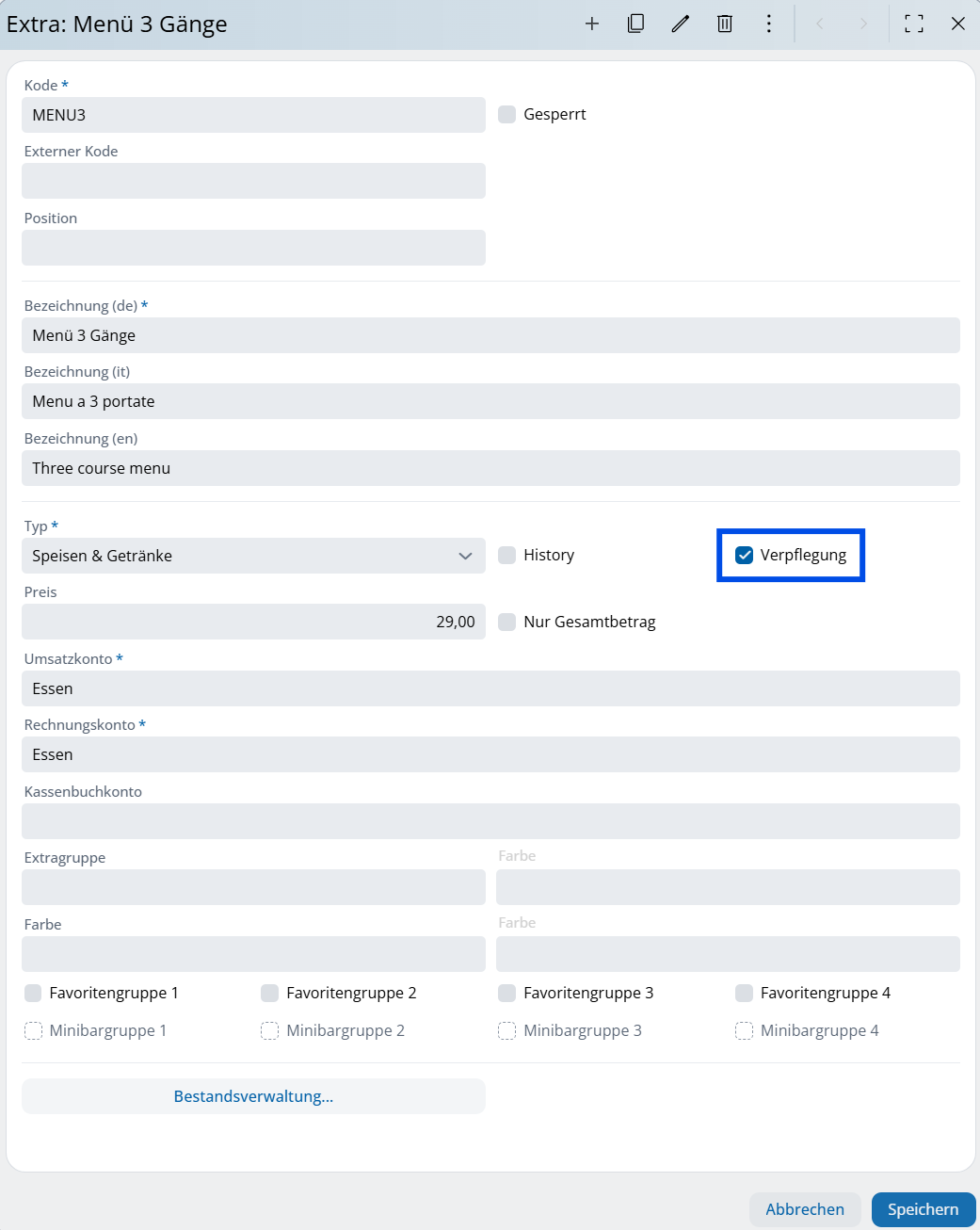Click the Bestandsverwaltung... button
The width and height of the screenshot is (980, 1230).
tap(253, 1096)
